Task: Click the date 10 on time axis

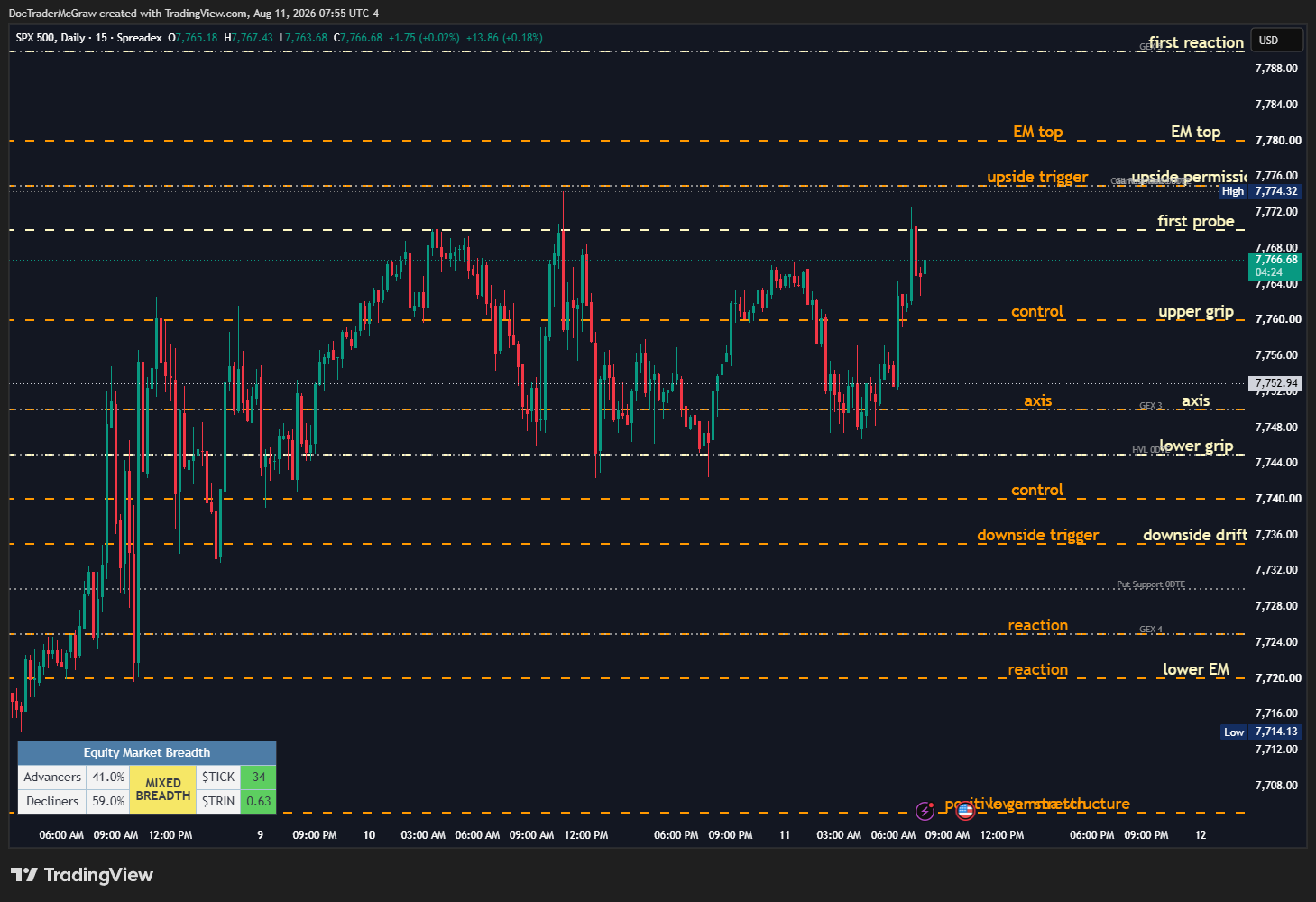Action: tap(369, 835)
